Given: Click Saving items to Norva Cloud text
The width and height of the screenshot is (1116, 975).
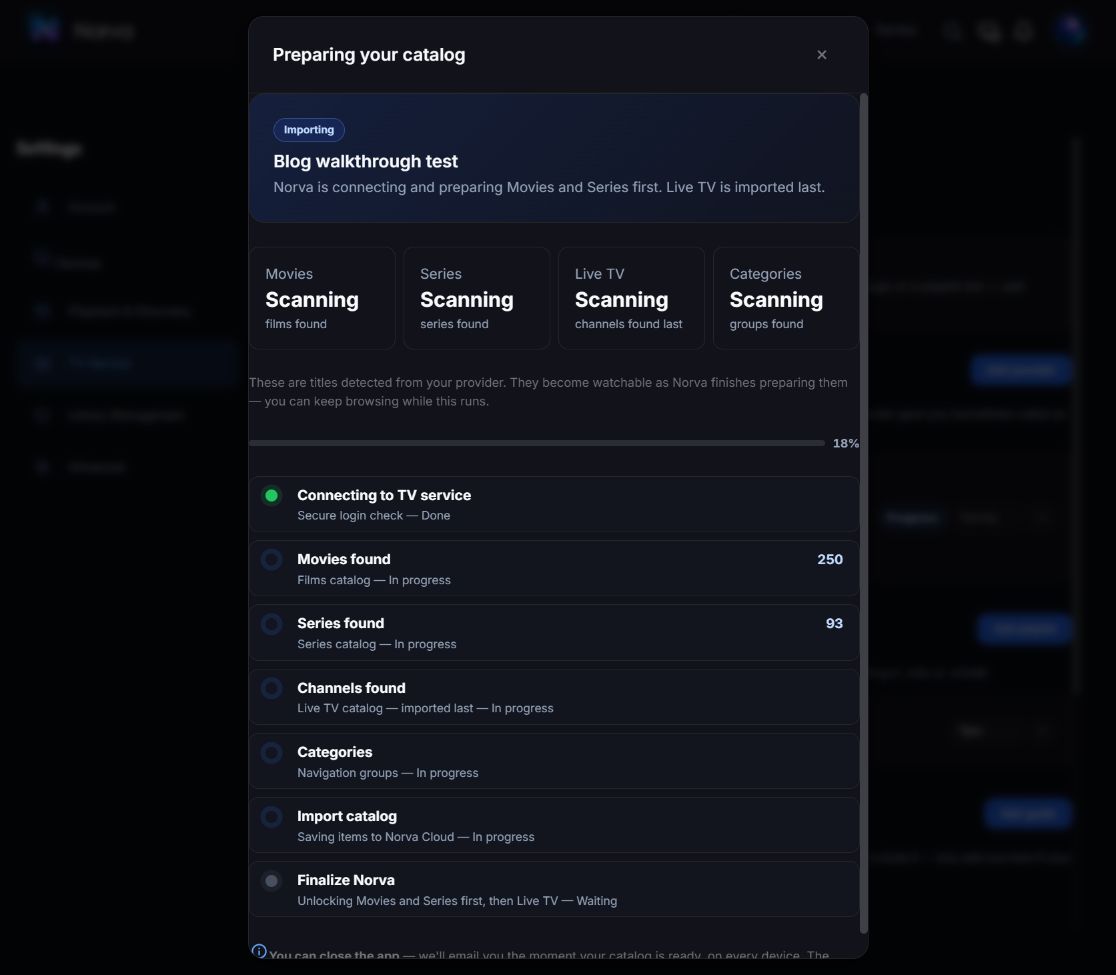Looking at the screenshot, I should (x=416, y=837).
